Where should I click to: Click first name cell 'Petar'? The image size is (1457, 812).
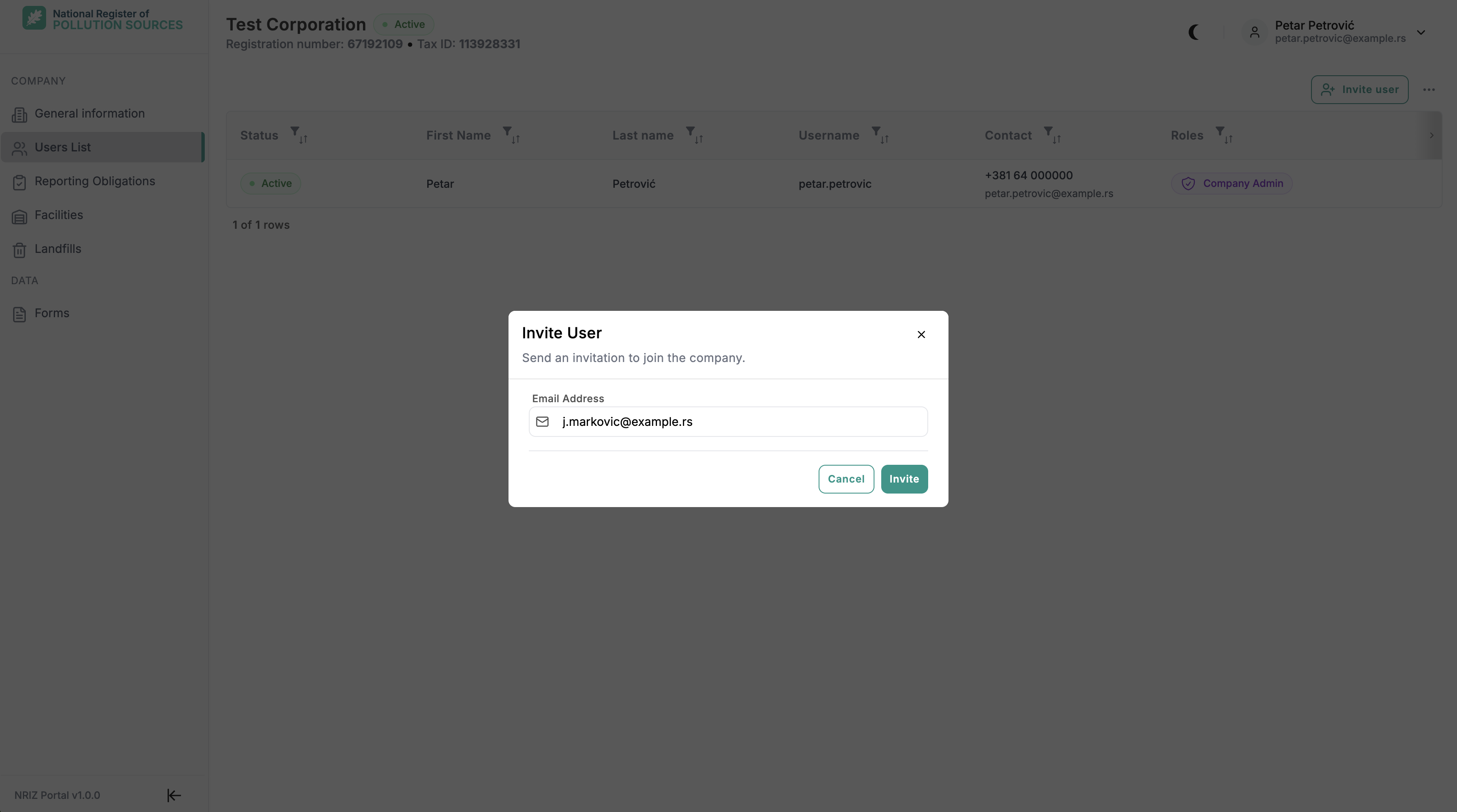(440, 184)
